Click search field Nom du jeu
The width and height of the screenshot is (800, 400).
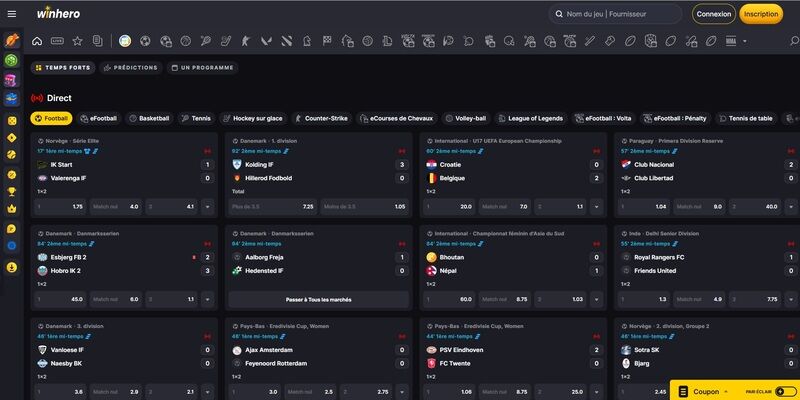click(x=615, y=14)
